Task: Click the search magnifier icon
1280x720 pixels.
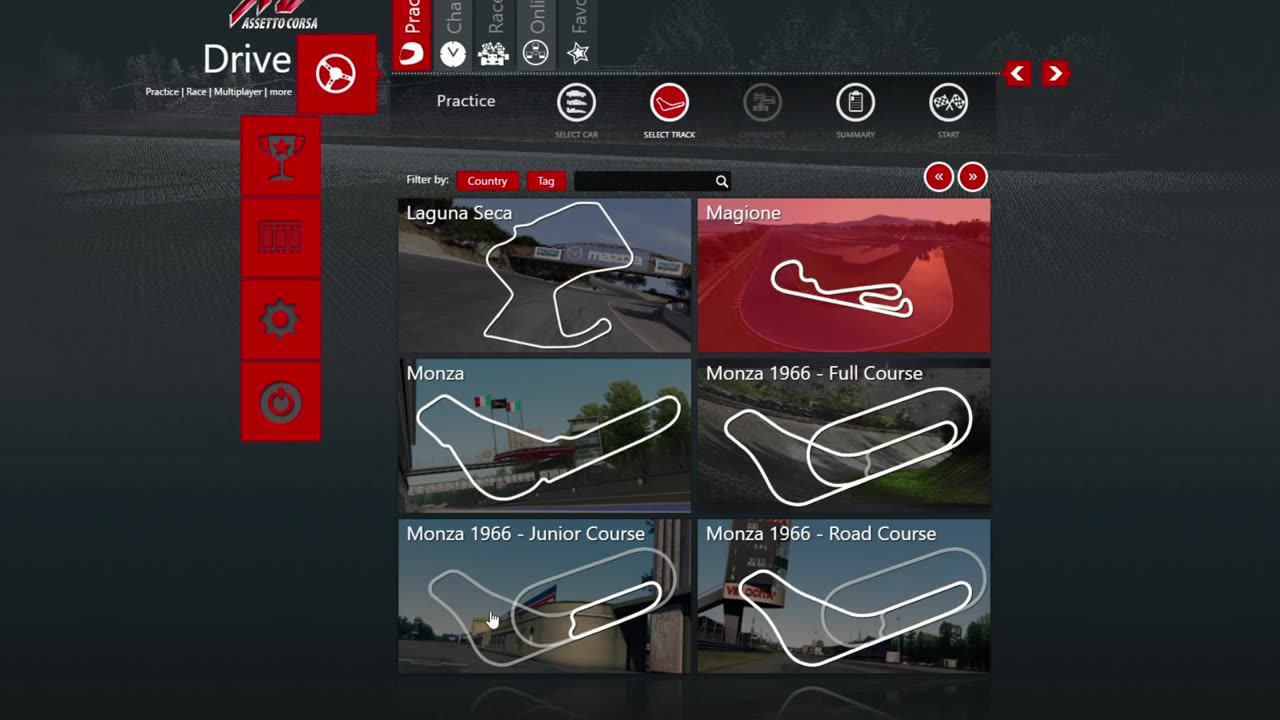Action: tap(721, 181)
